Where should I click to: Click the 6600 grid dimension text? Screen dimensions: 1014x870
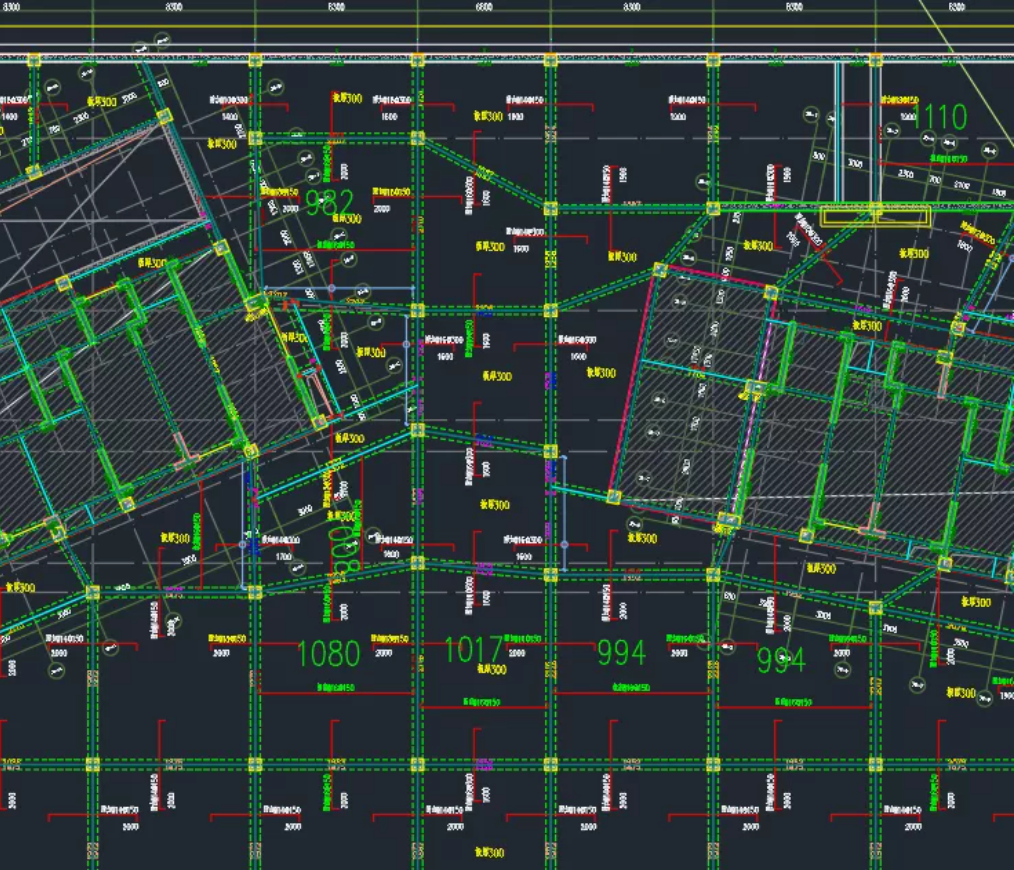(x=484, y=7)
